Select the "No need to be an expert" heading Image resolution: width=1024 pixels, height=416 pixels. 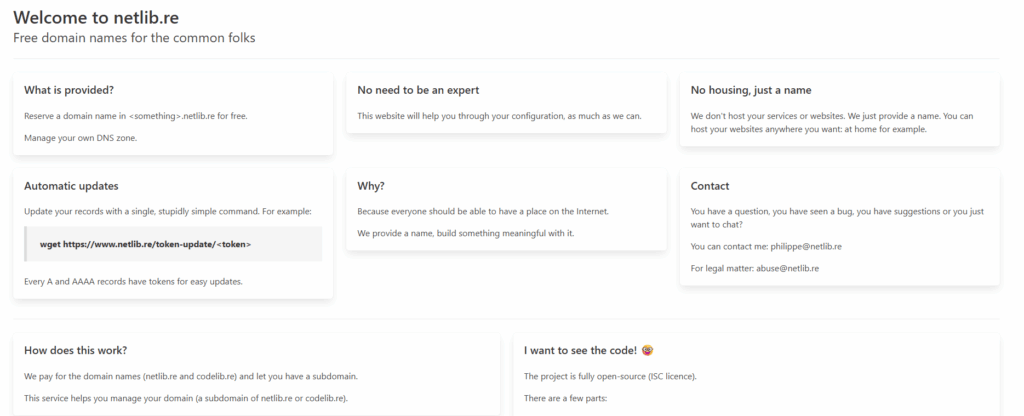pyautogui.click(x=420, y=90)
